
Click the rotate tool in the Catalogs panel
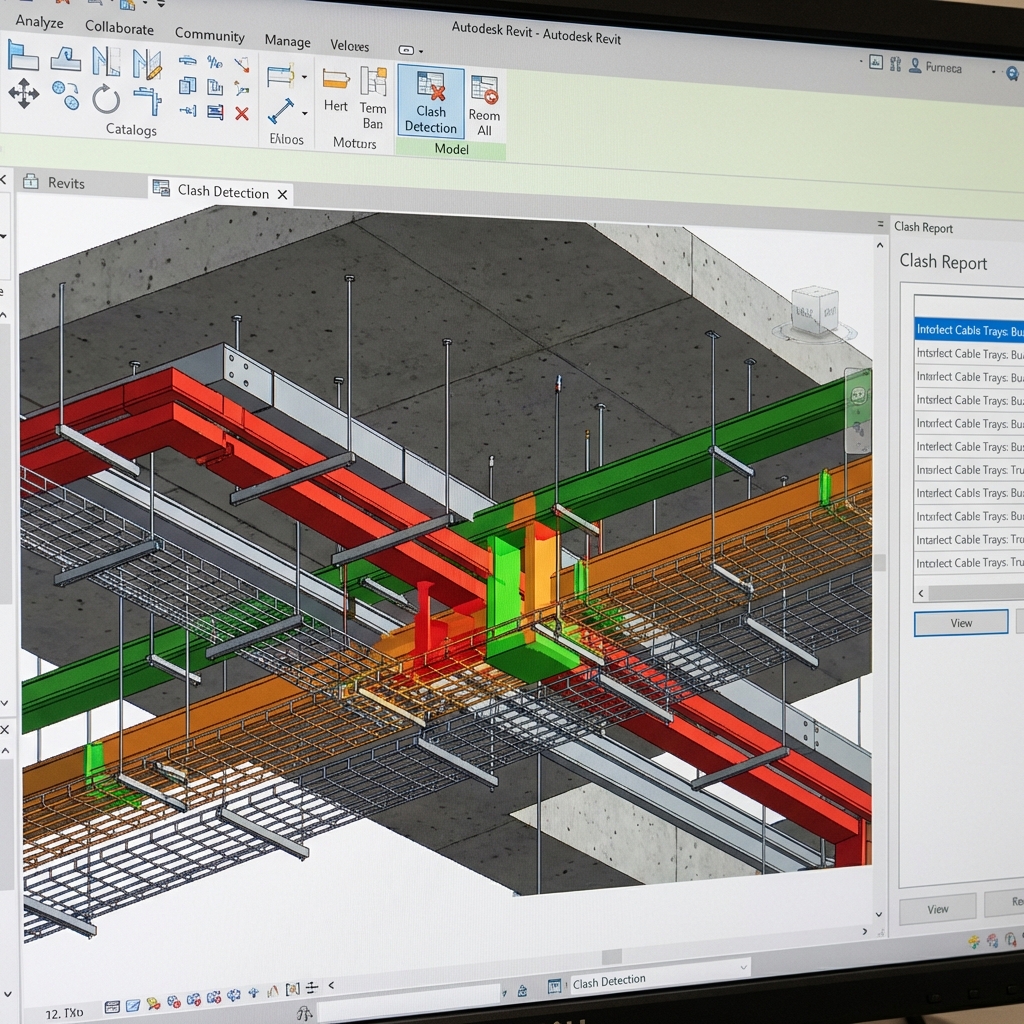[x=106, y=95]
